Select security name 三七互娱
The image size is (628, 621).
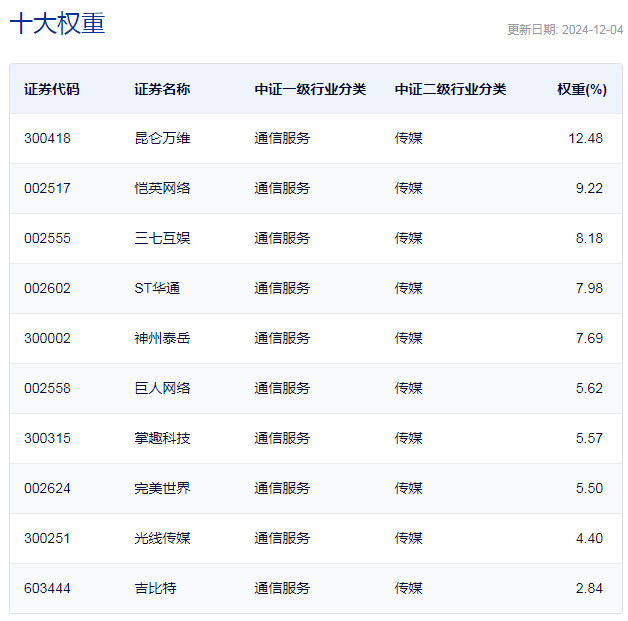pos(162,238)
